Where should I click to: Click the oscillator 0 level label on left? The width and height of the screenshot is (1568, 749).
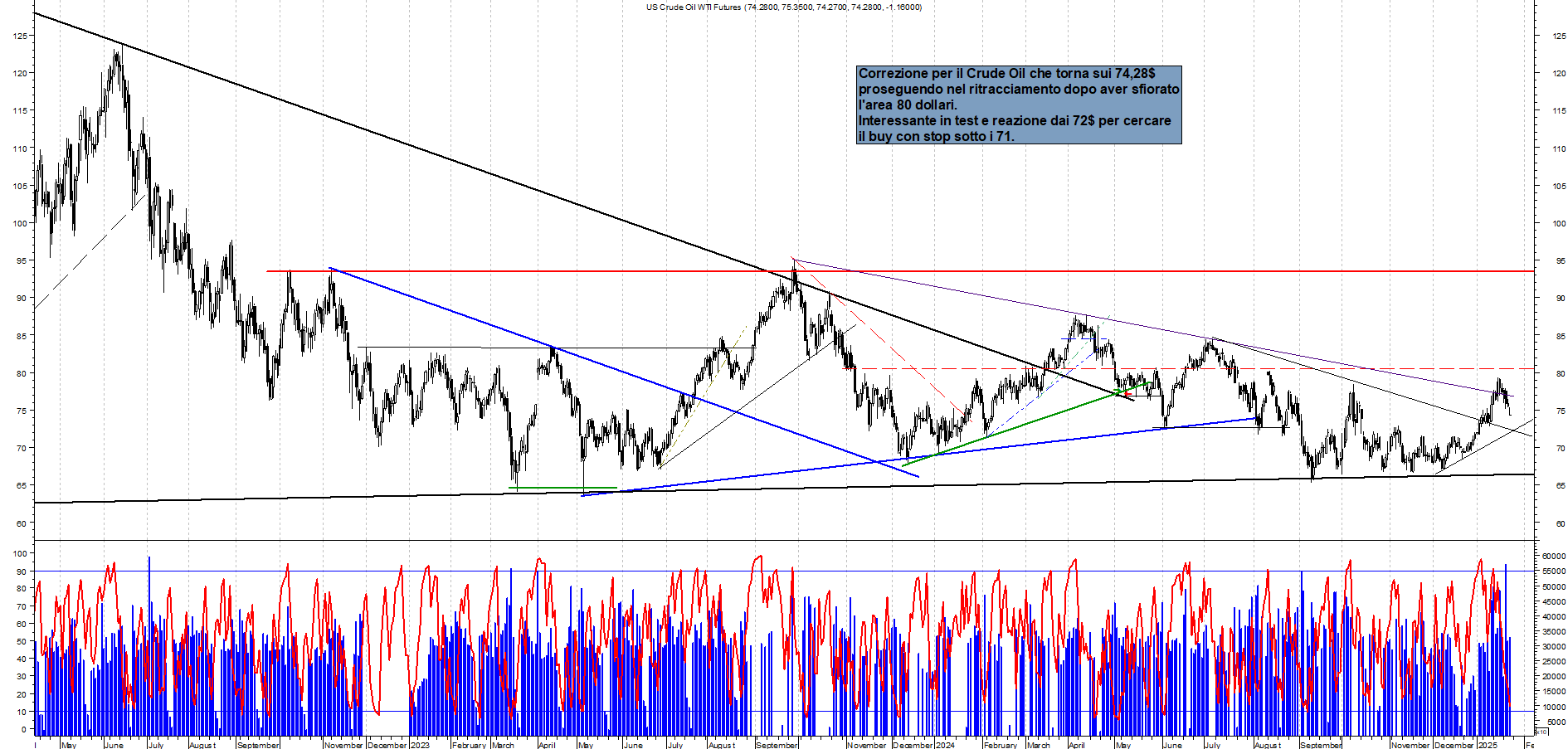point(24,730)
